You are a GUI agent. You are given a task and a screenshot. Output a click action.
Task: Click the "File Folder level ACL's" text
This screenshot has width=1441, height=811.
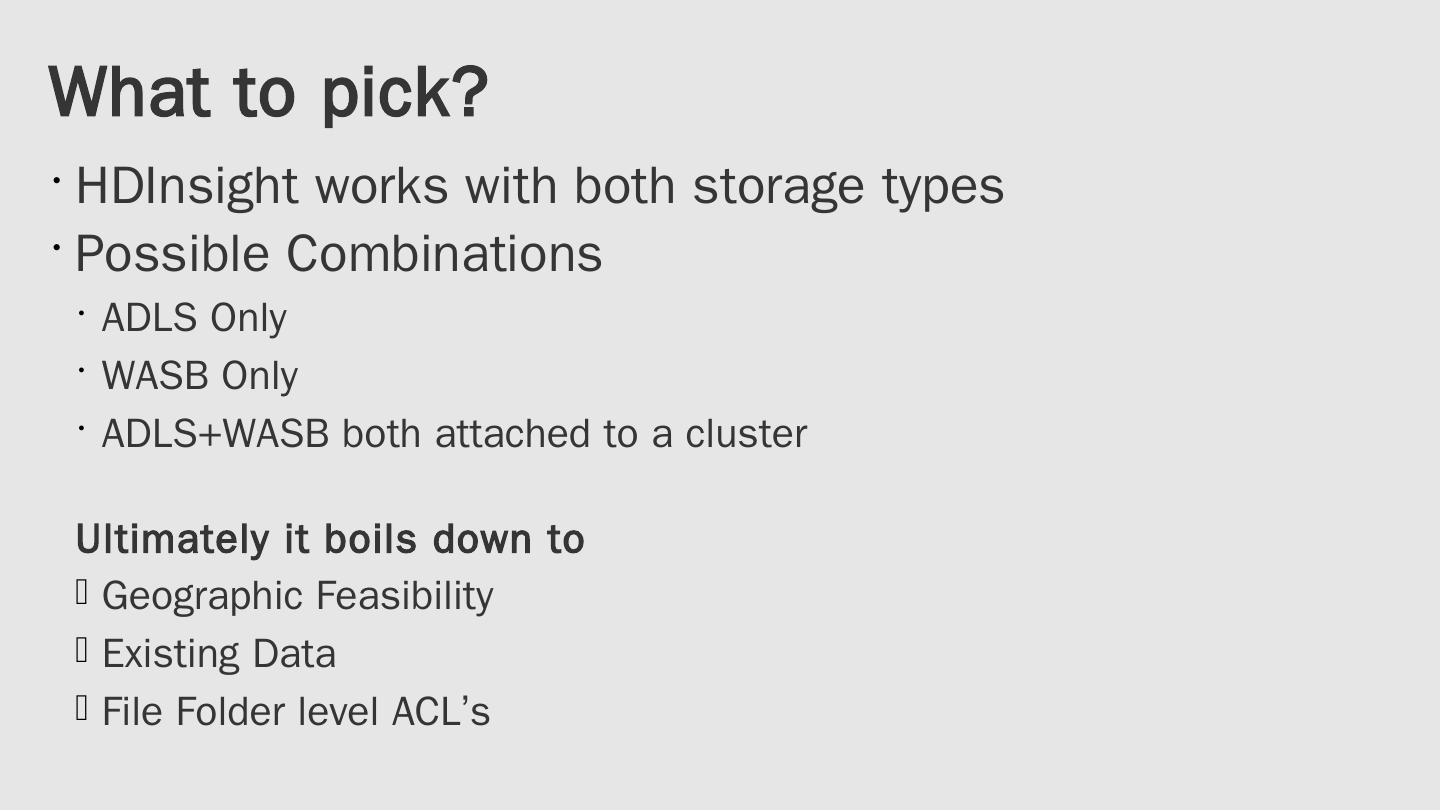(296, 712)
